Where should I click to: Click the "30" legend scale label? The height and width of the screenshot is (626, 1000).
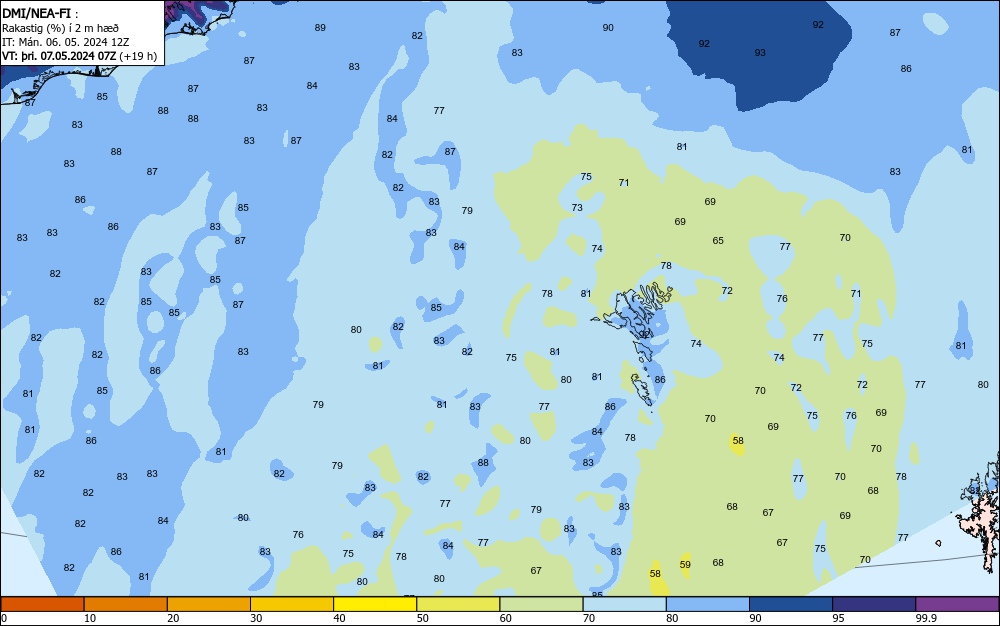[256, 618]
